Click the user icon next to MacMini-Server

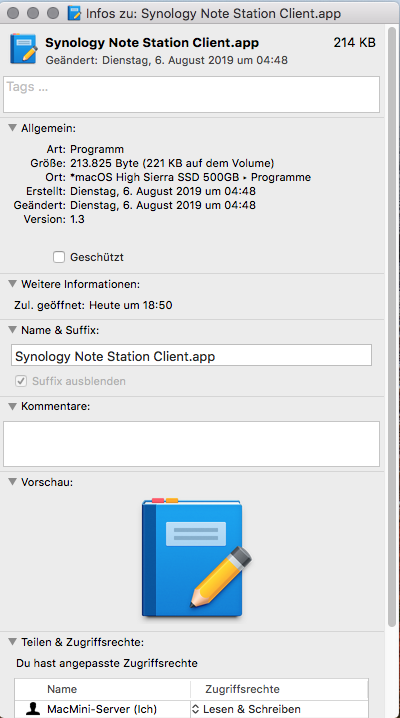(x=32, y=709)
